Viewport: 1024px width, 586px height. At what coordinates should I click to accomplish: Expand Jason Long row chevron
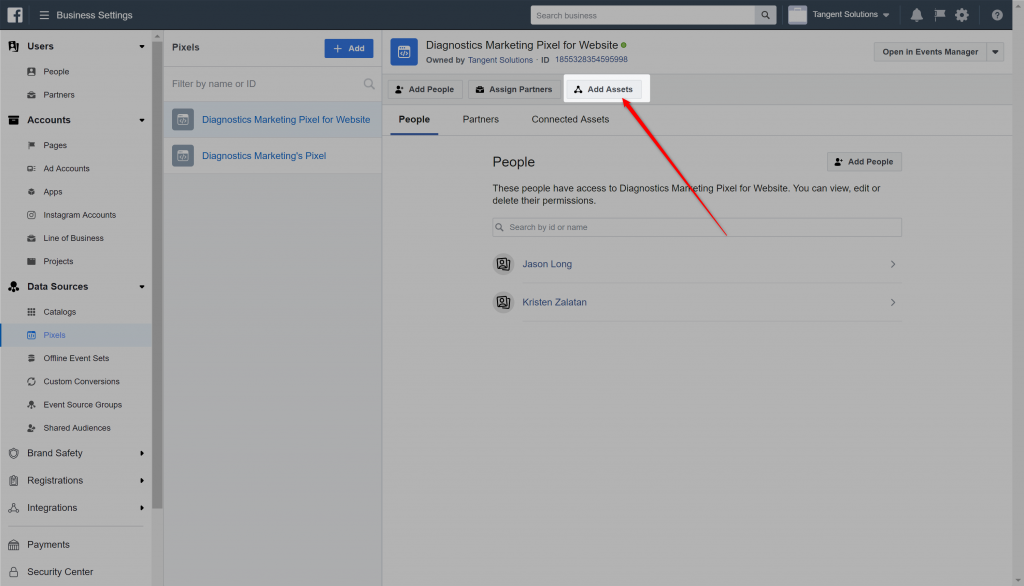[893, 265]
